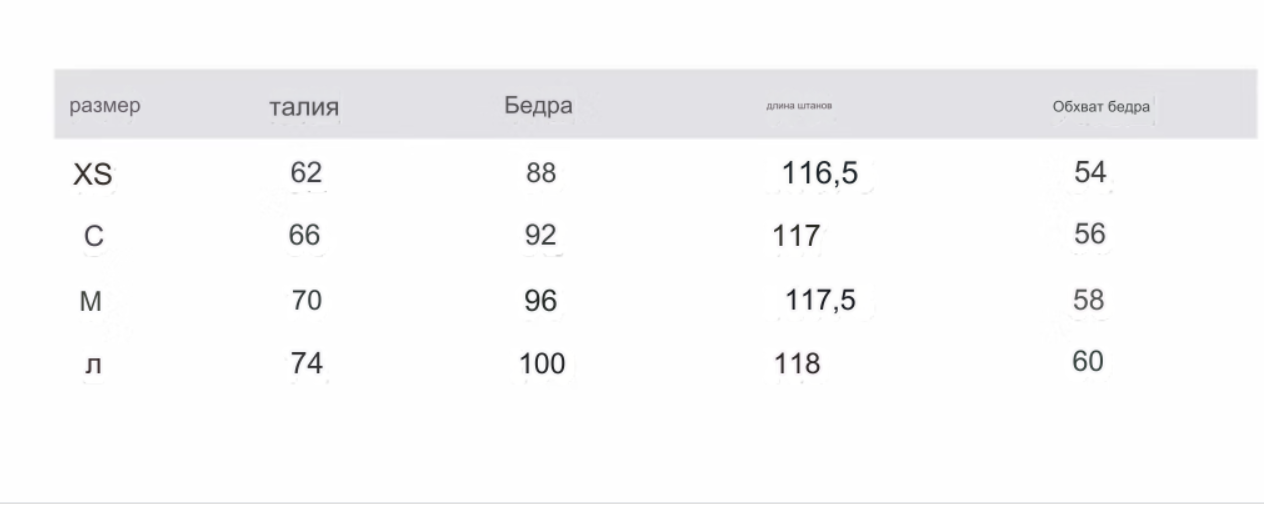Select the длина штанов header
Image resolution: width=1264 pixels, height=516 pixels.
coord(799,105)
